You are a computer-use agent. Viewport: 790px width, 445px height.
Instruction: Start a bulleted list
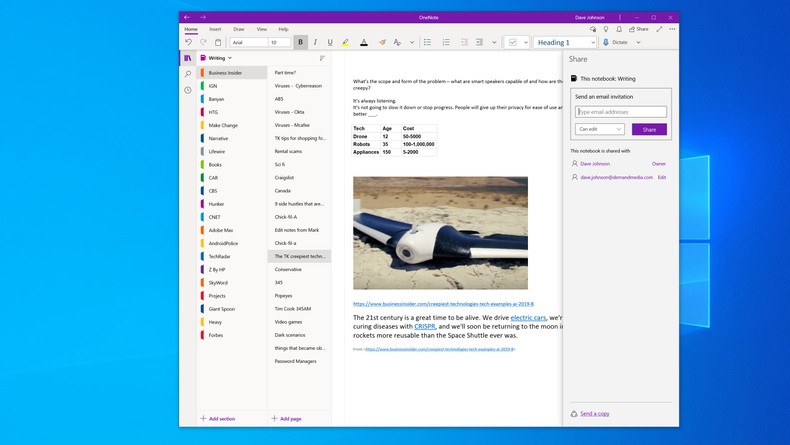(x=427, y=42)
